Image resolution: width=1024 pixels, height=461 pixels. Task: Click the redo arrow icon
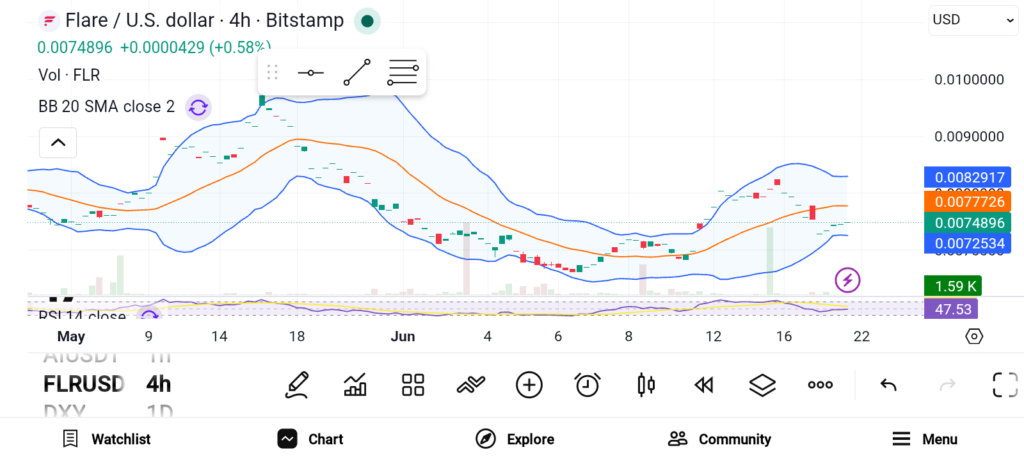(947, 385)
